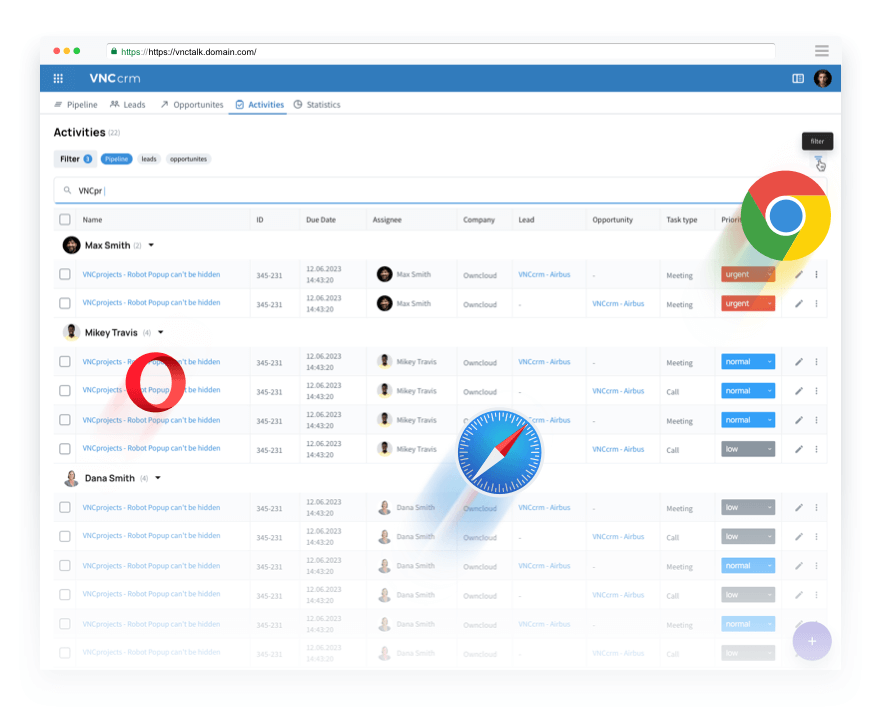Open the user profile avatar menu
This screenshot has height=720, width=881.
823,79
